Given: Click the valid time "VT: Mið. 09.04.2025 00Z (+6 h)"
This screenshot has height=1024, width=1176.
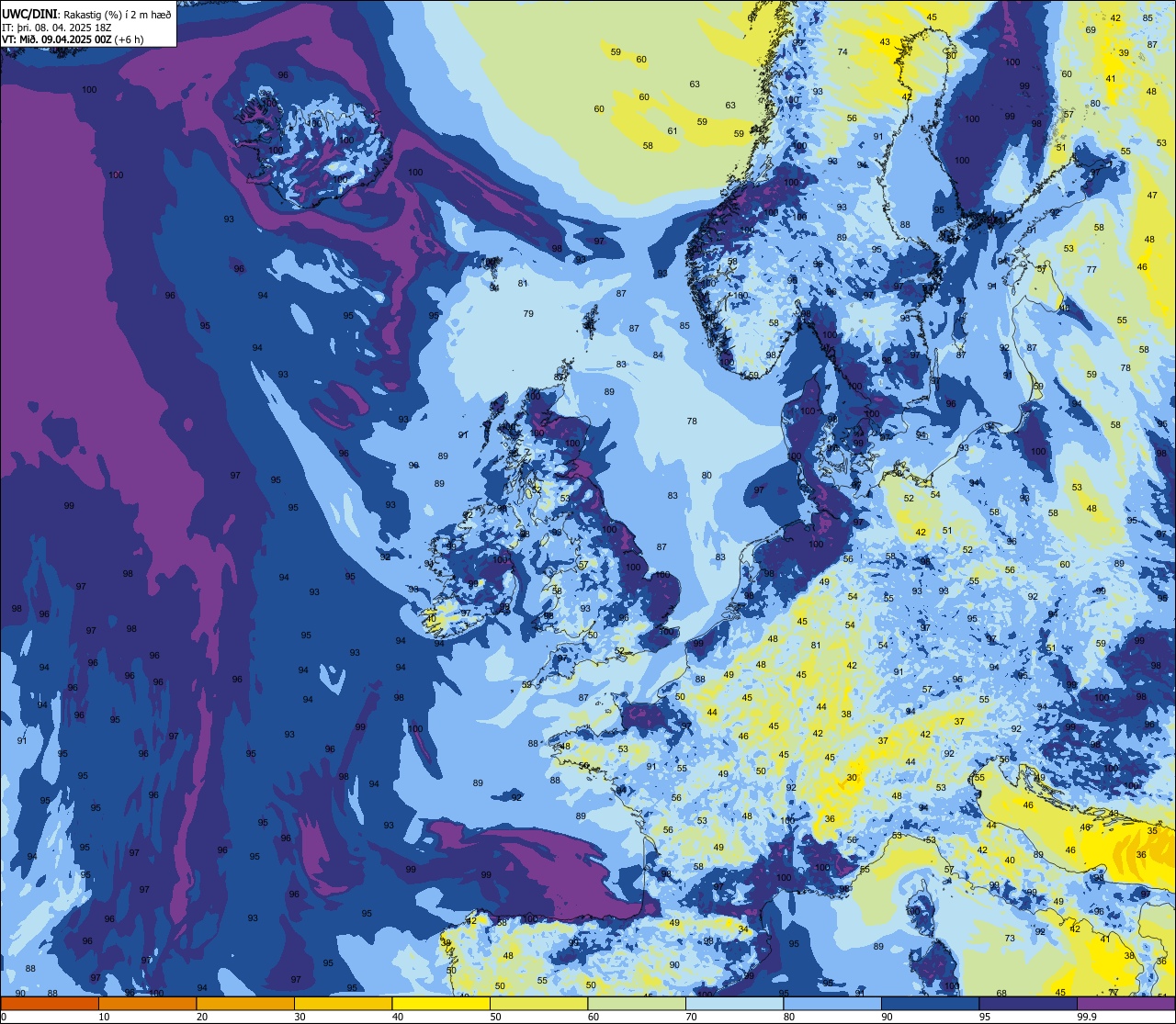Looking at the screenshot, I should [x=74, y=39].
